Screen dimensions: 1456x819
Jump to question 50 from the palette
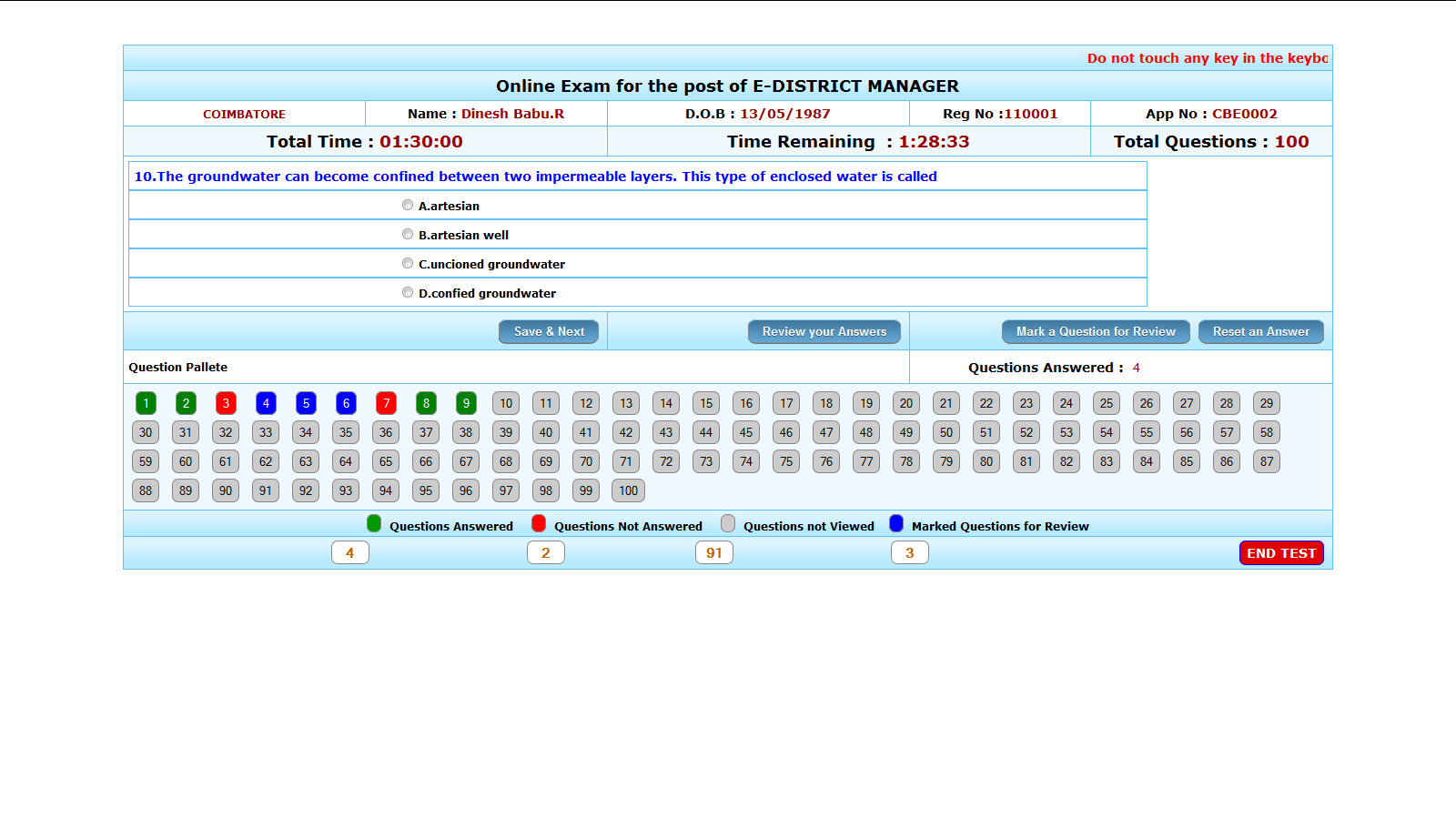pos(945,432)
